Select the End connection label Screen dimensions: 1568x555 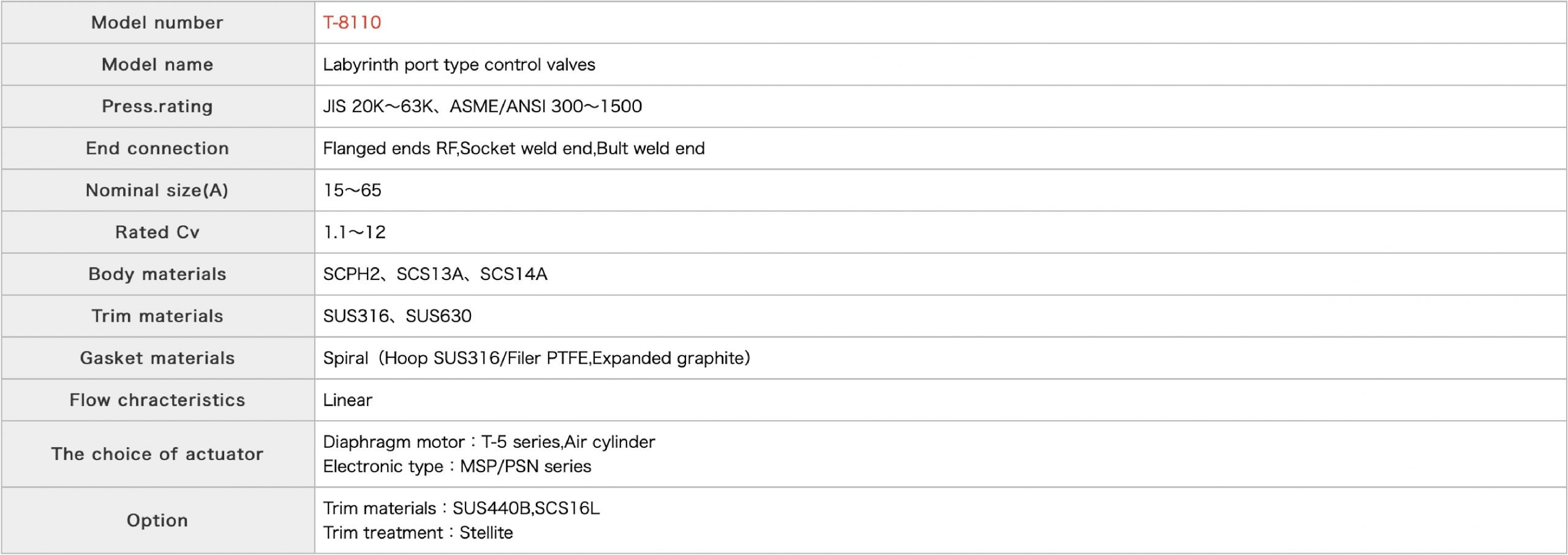pyautogui.click(x=157, y=148)
